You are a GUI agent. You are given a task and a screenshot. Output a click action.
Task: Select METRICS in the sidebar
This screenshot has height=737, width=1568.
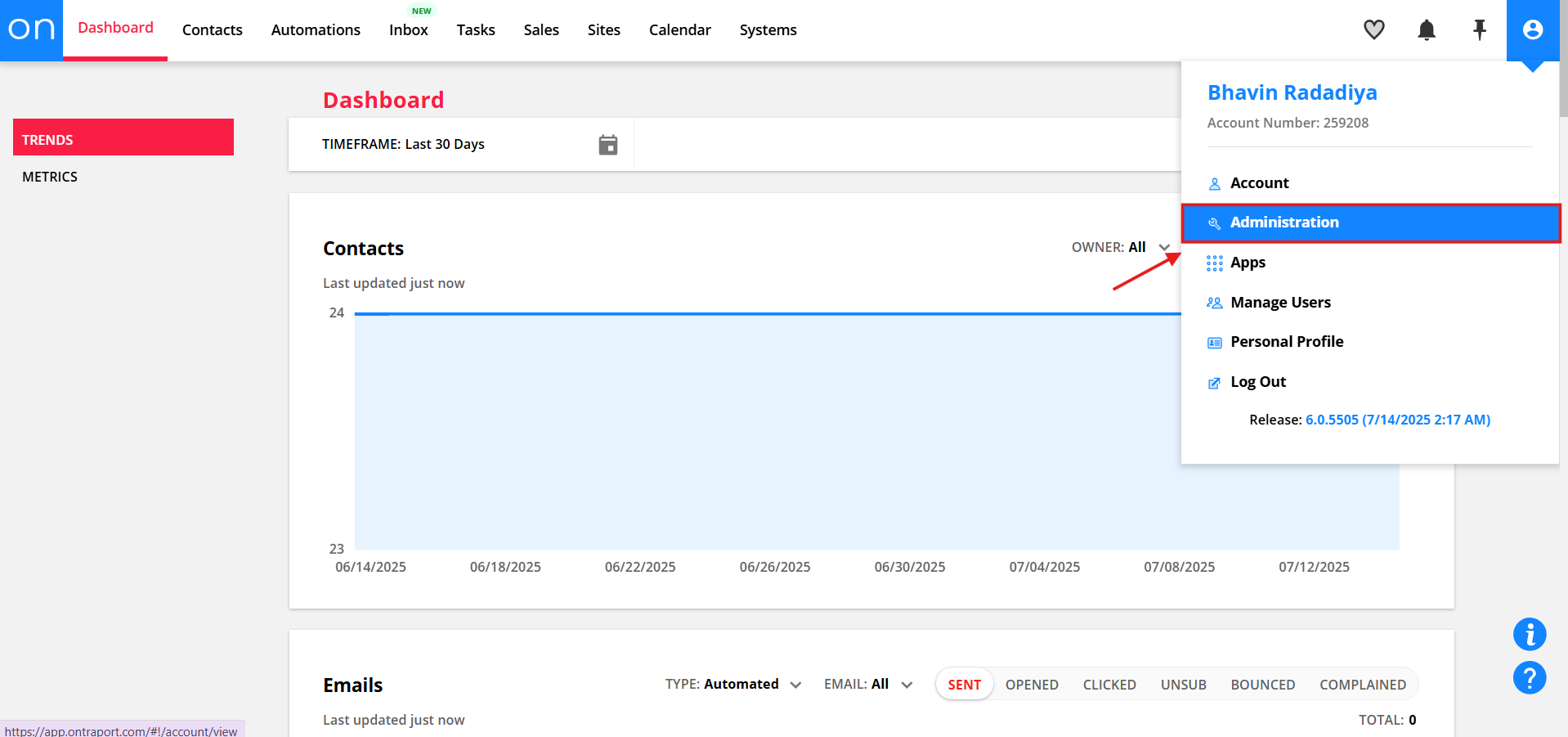coord(50,177)
